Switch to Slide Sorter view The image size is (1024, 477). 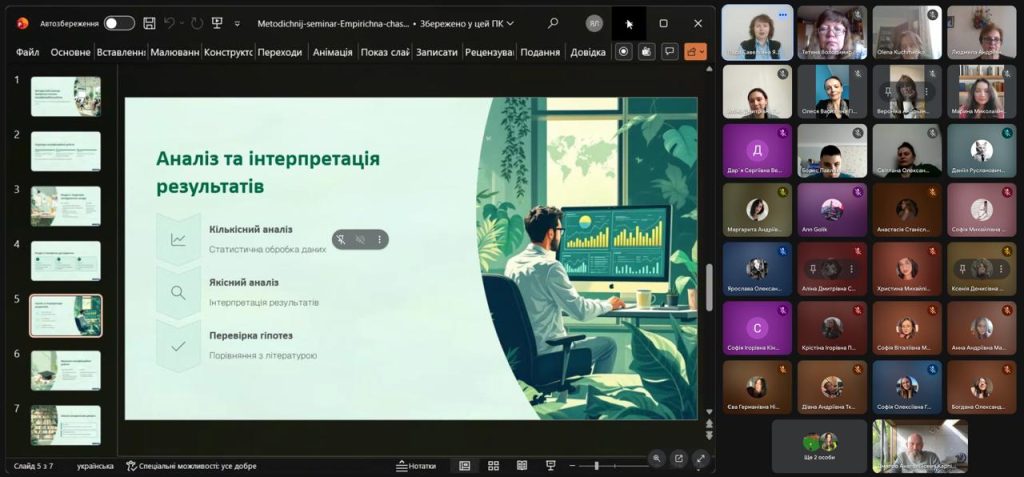pos(493,466)
